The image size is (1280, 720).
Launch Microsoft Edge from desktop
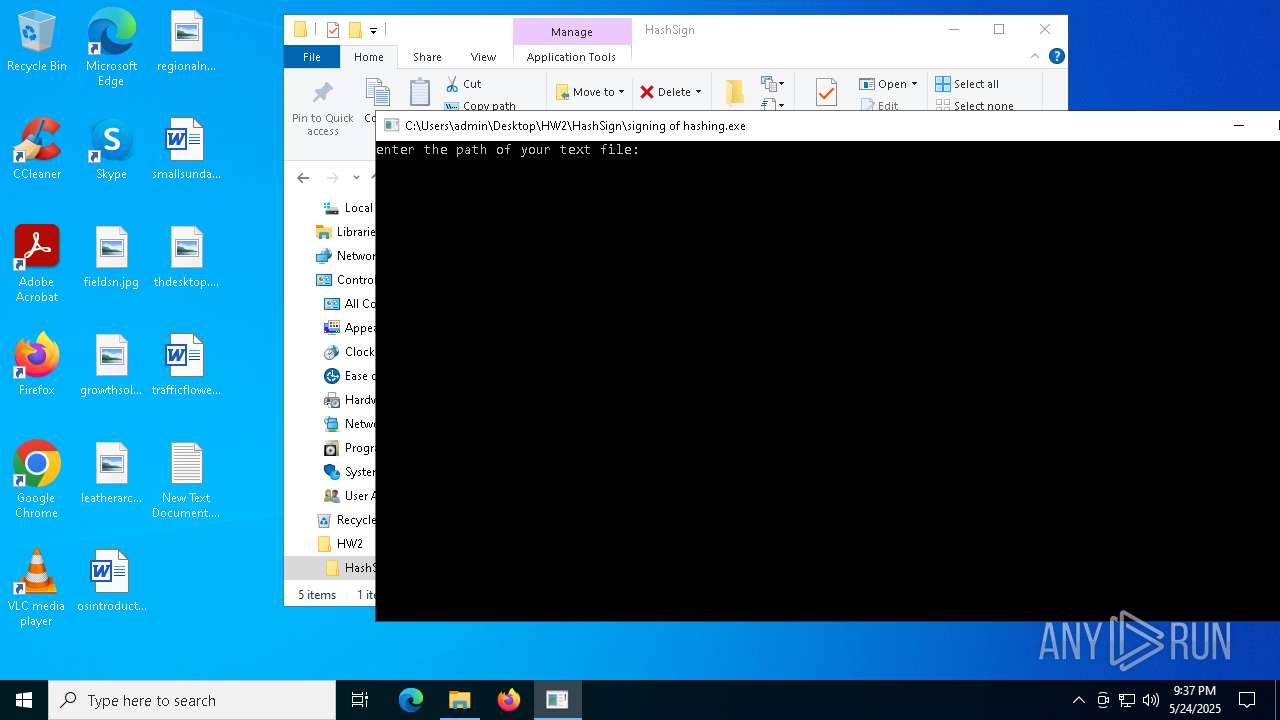111,46
